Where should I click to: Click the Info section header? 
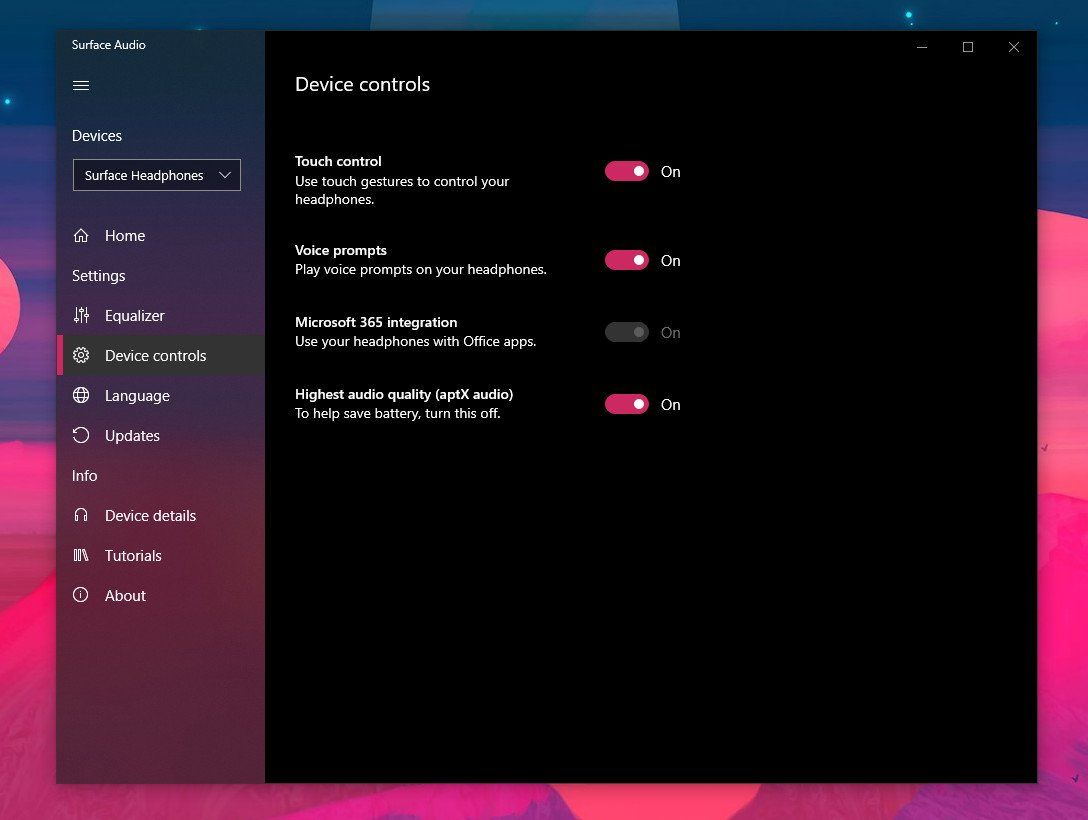click(85, 475)
